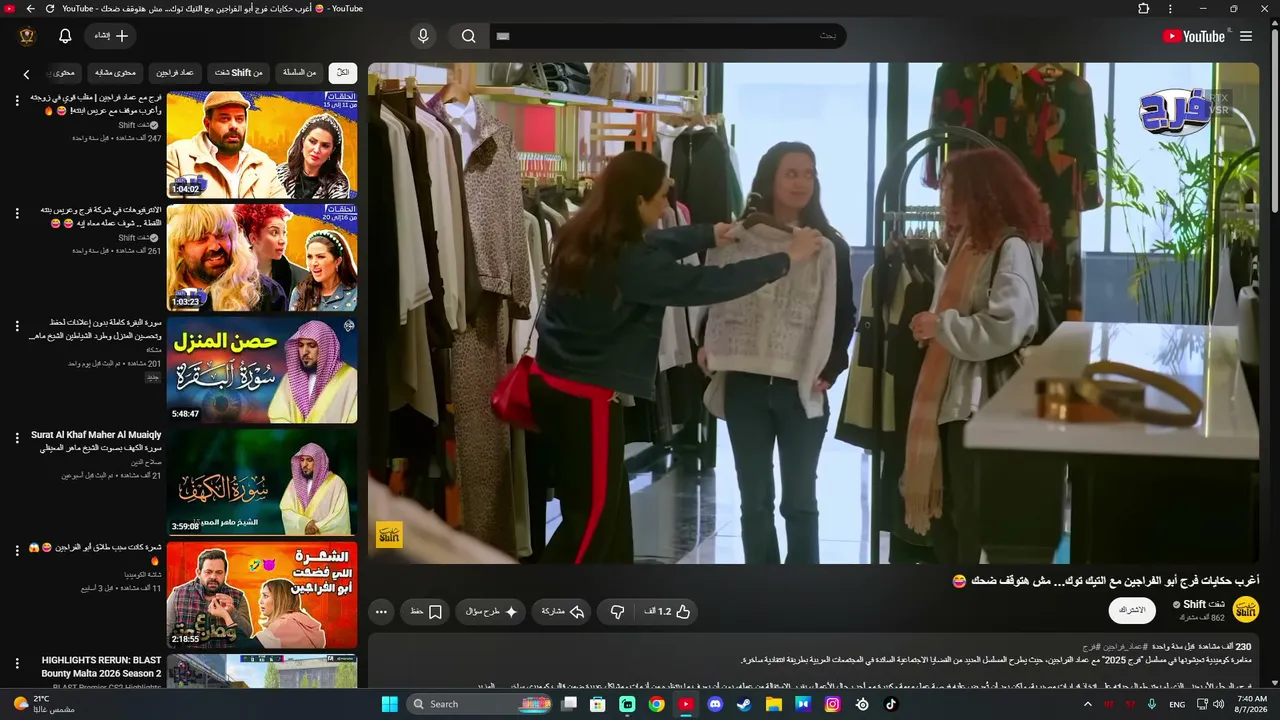Screen dimensions: 1280x720
Task: Select the الكل (All) filter chip
Action: pos(343,73)
